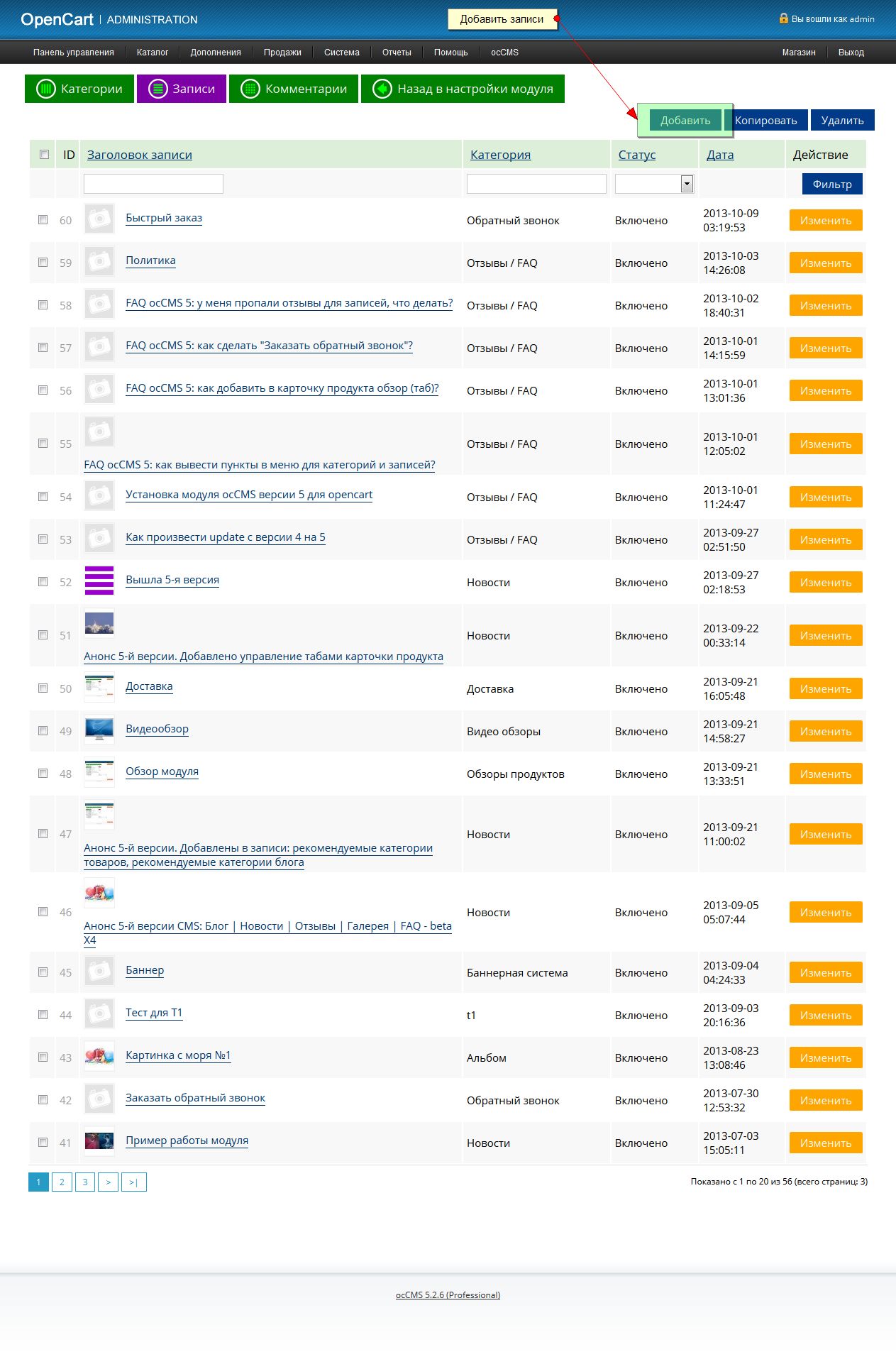Screen dimensions: 896x1352
Task: Click the monitor thumbnail for Видеообзор
Action: tap(99, 730)
